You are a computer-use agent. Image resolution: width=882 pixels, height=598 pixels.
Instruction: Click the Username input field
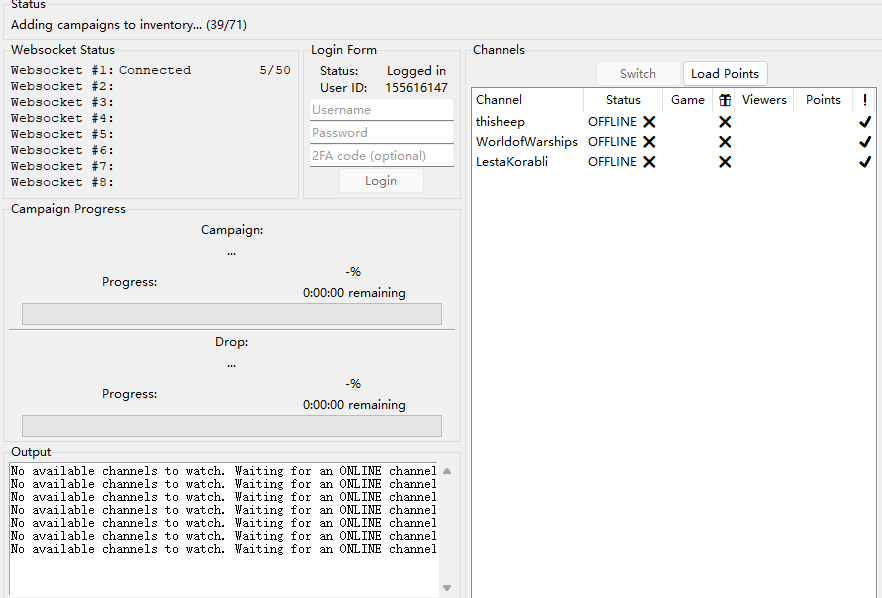(x=381, y=109)
